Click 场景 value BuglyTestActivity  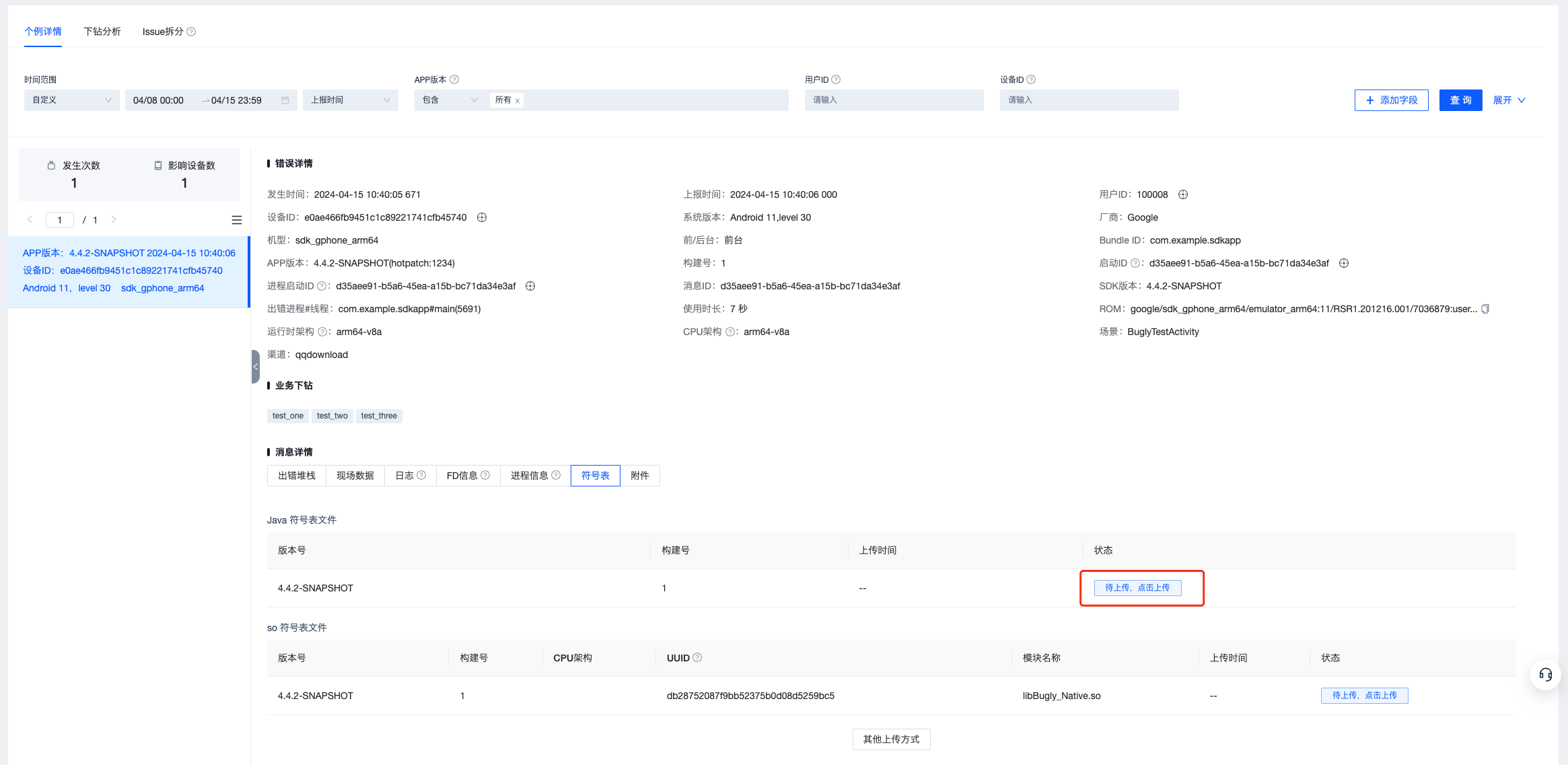pos(1164,332)
